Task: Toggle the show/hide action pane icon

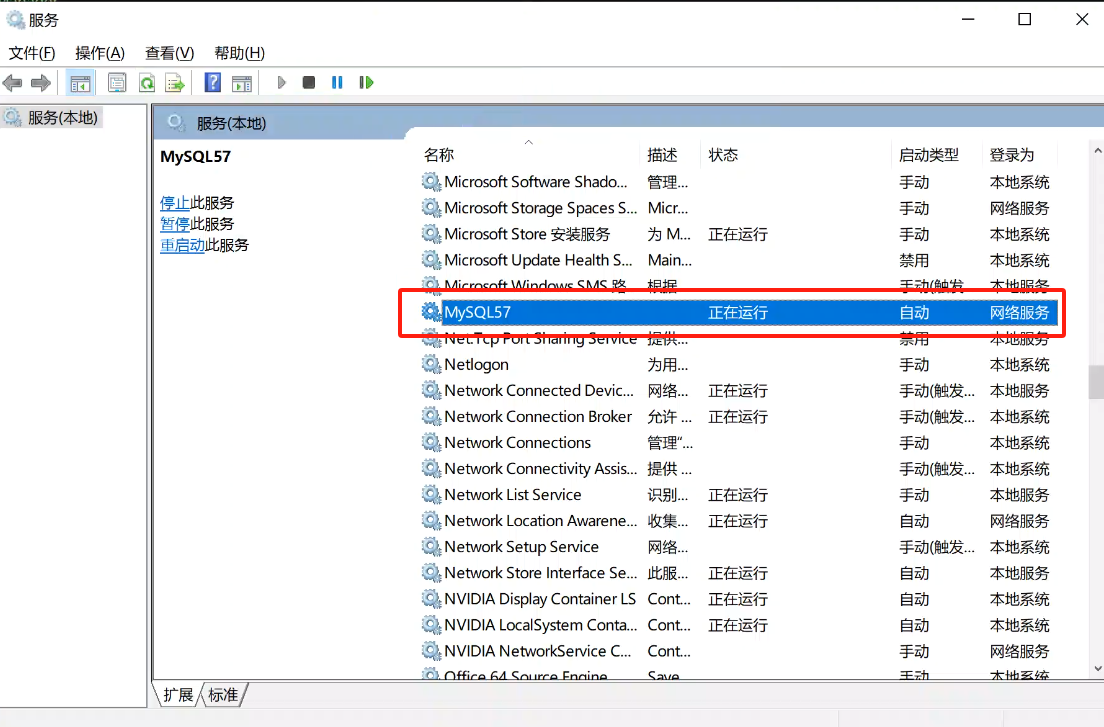Action: click(x=242, y=83)
